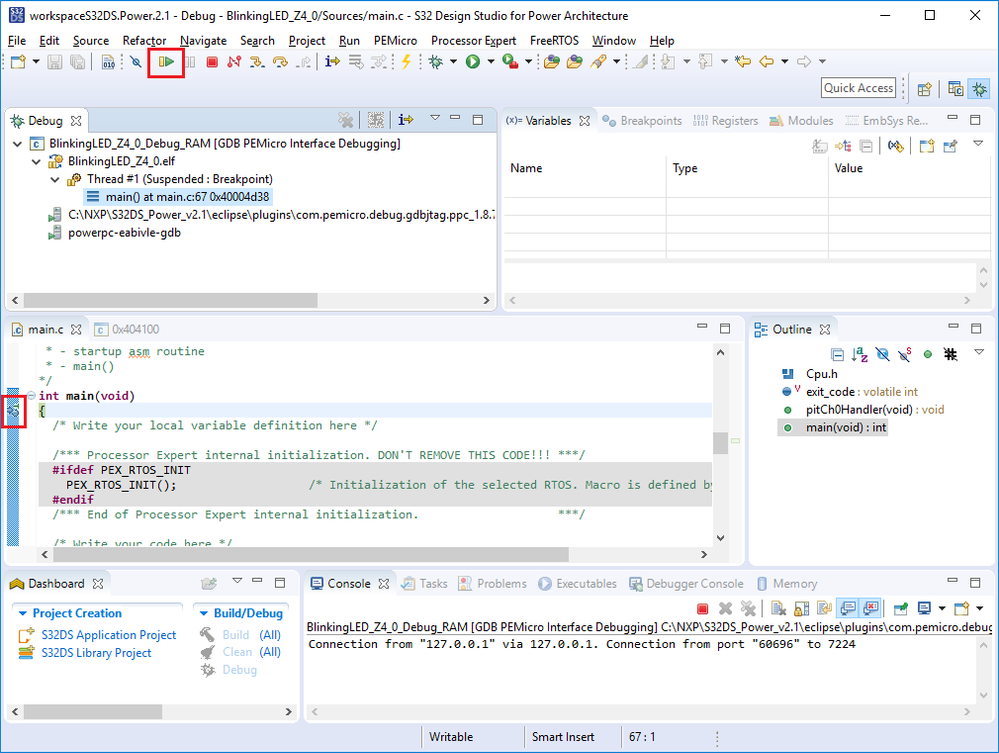
Task: Open the Debug launch dropdown arrow
Action: (453, 62)
